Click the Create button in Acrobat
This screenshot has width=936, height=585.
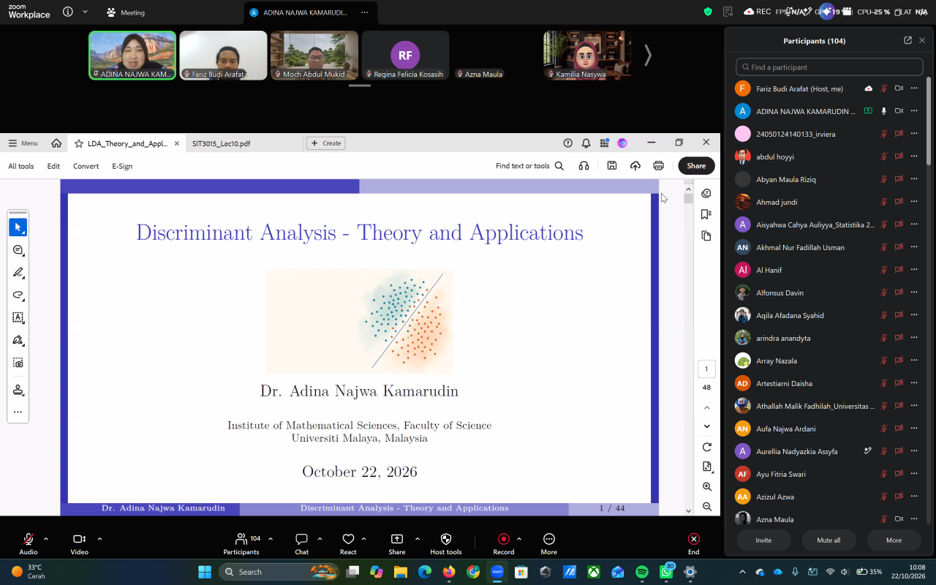326,143
